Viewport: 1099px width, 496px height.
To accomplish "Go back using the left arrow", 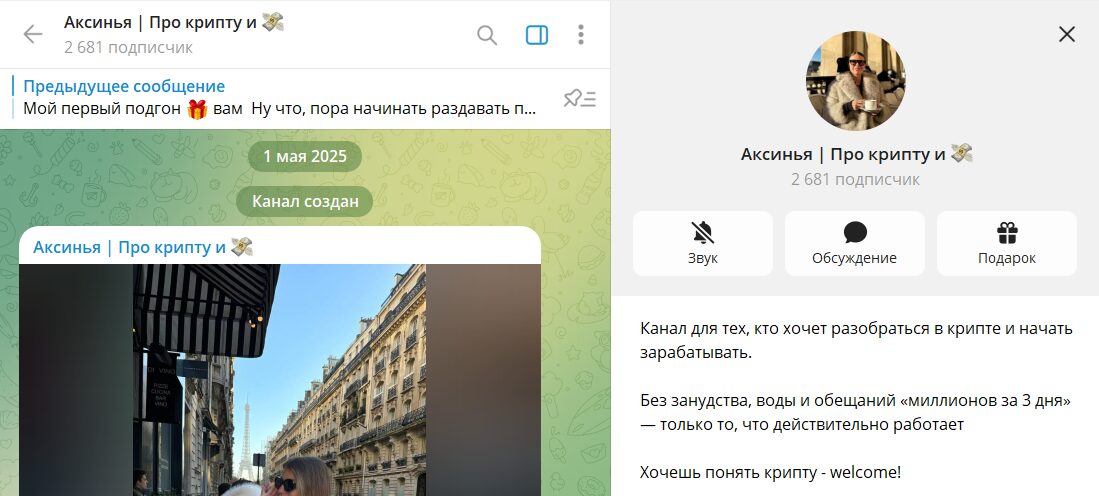I will point(33,35).
